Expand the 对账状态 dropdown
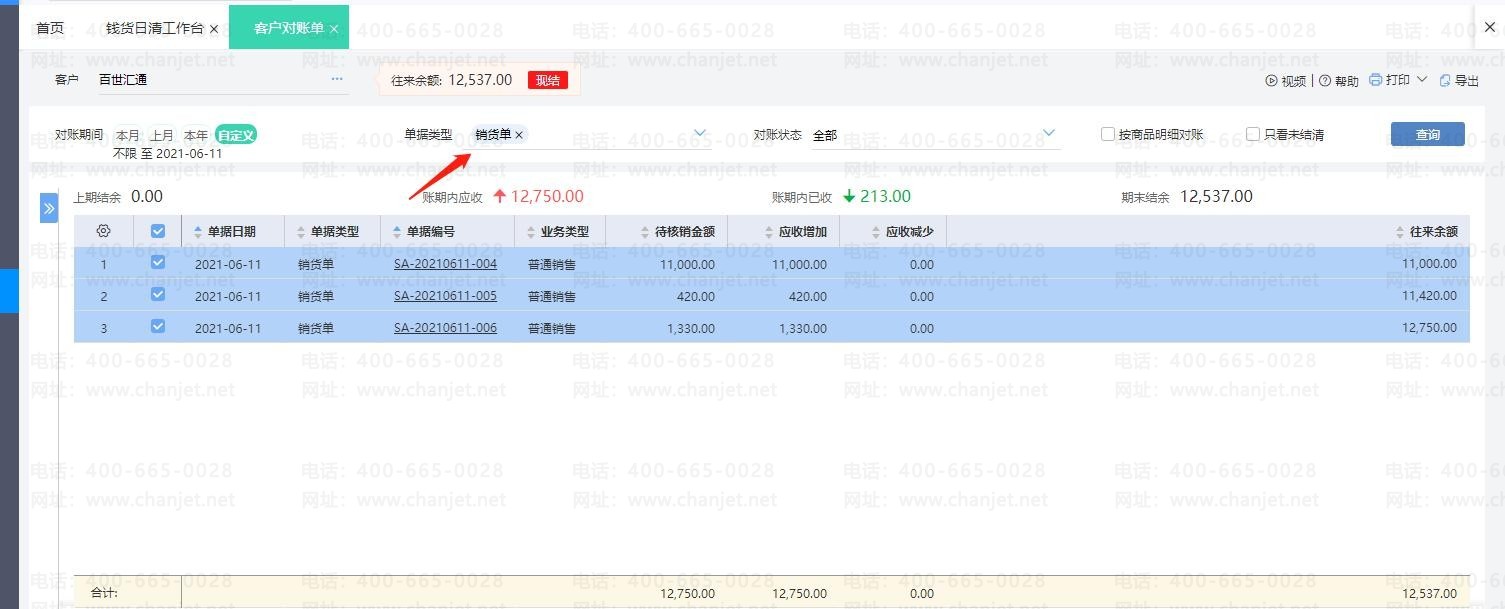 (x=1049, y=133)
